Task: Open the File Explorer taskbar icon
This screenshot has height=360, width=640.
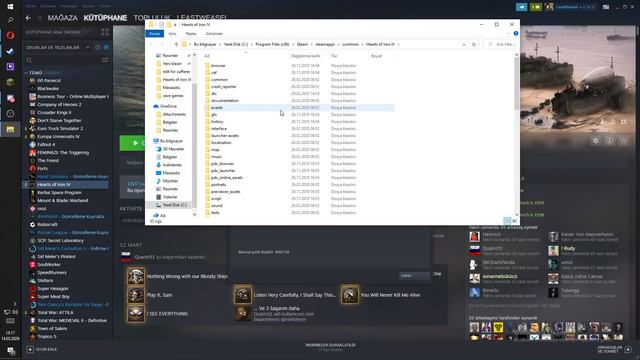Action: (10, 129)
